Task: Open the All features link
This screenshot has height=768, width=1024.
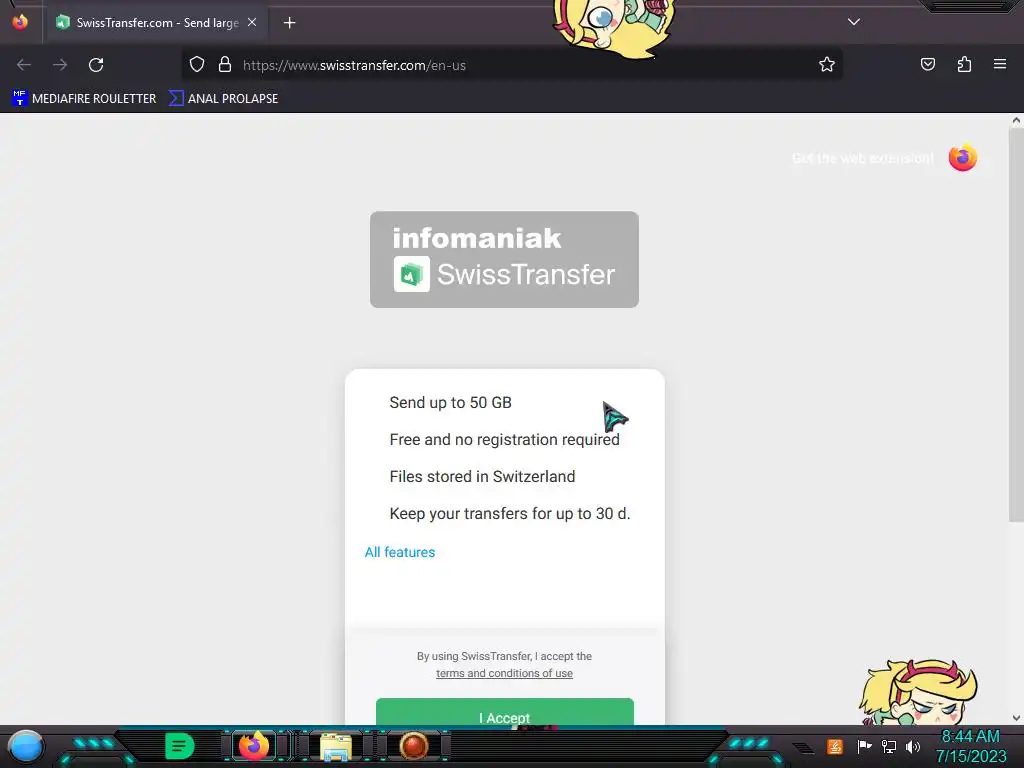Action: tap(400, 552)
